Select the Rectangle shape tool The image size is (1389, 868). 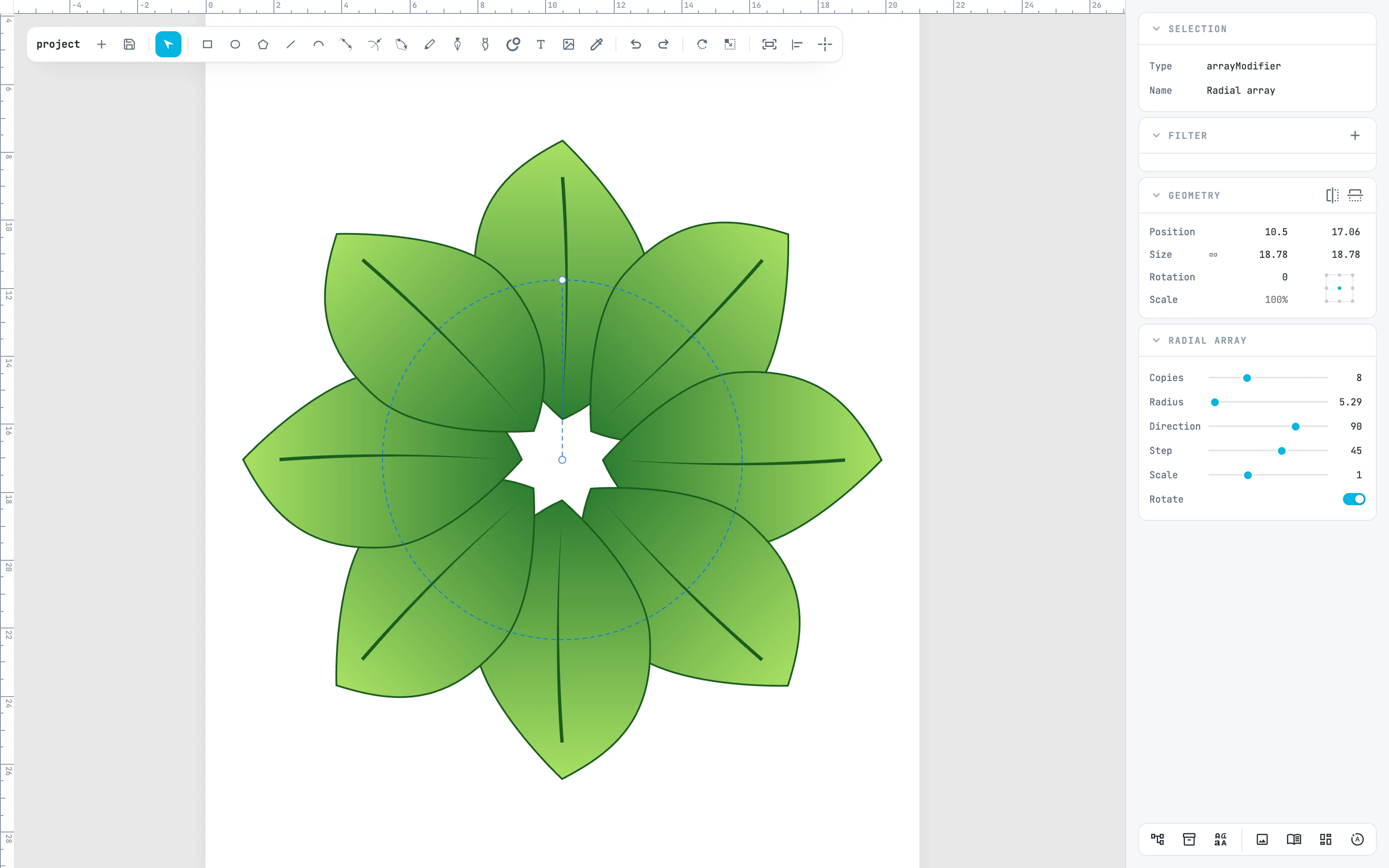pos(207,44)
